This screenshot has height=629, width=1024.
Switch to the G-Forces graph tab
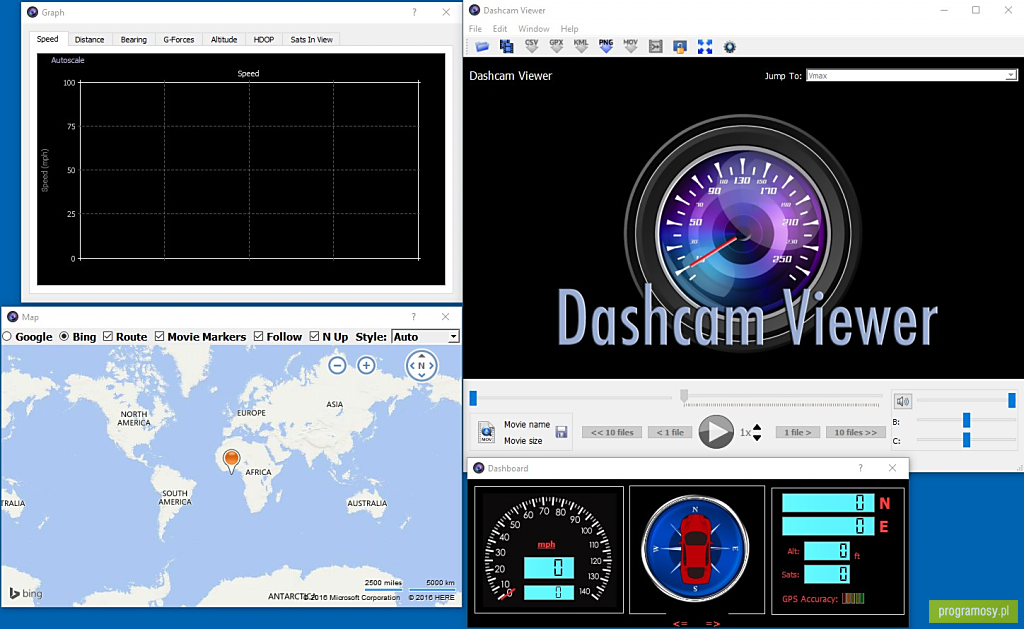click(178, 39)
